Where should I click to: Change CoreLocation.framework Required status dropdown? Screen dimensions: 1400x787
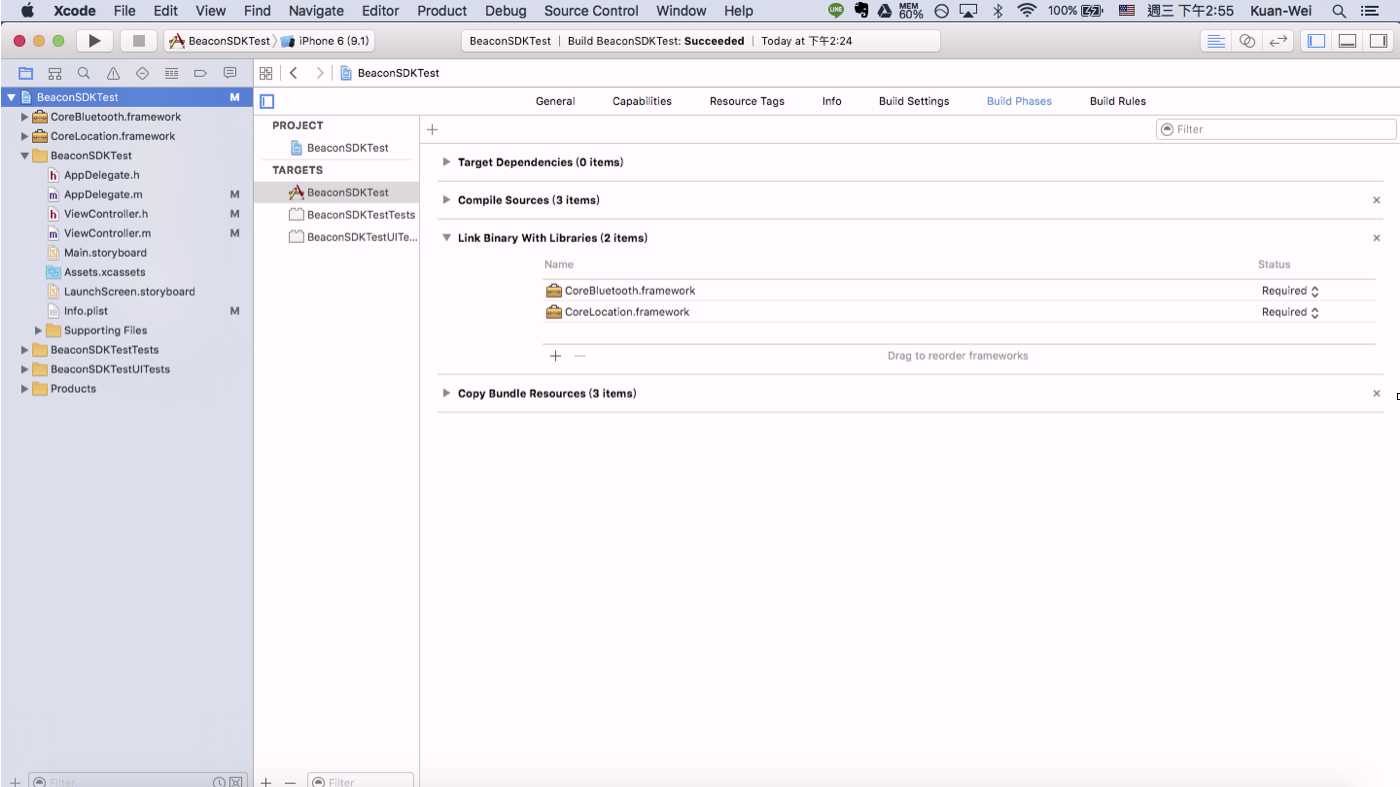click(1290, 312)
